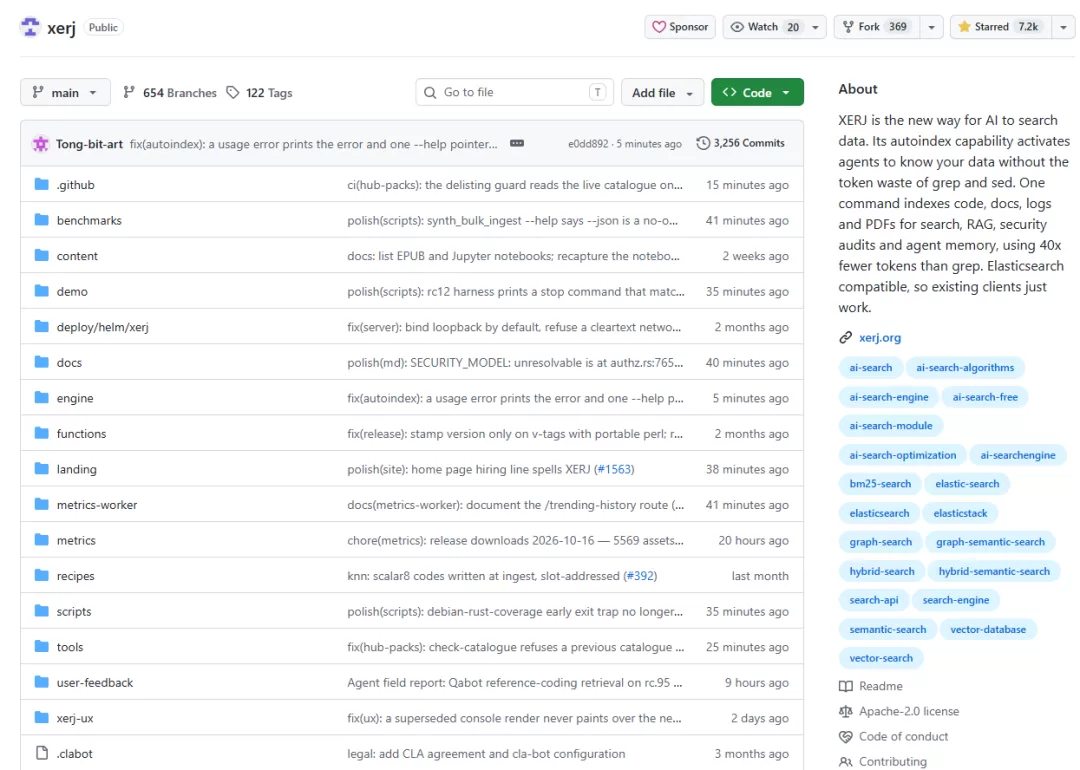Click the Tong-bit-art author avatar
Screen dimensions: 1080x770
[x=41, y=143]
